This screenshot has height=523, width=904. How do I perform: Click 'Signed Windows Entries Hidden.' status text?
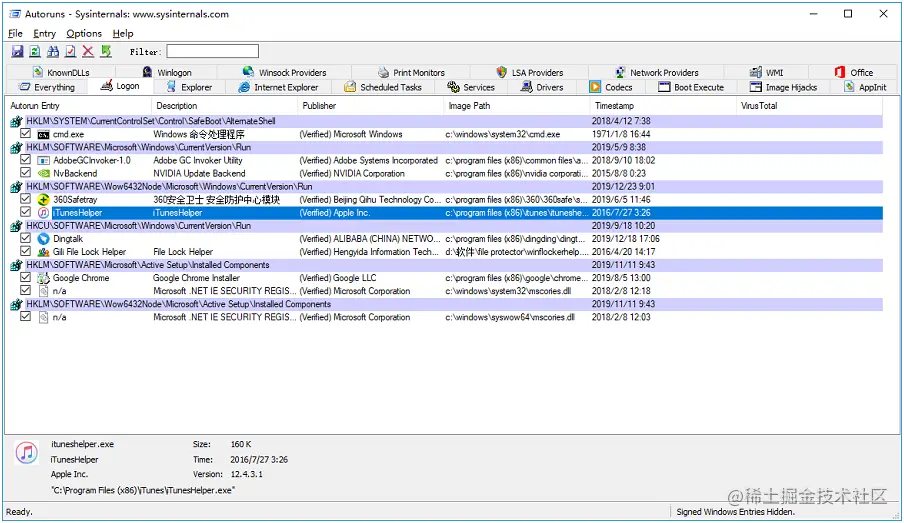[x=736, y=511]
